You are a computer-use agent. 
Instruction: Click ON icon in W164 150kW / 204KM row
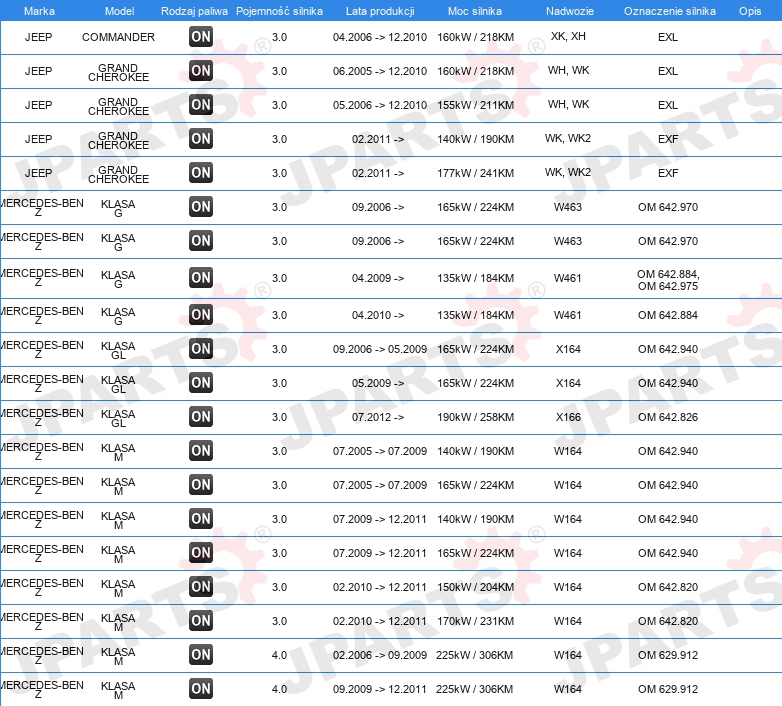coord(201,586)
